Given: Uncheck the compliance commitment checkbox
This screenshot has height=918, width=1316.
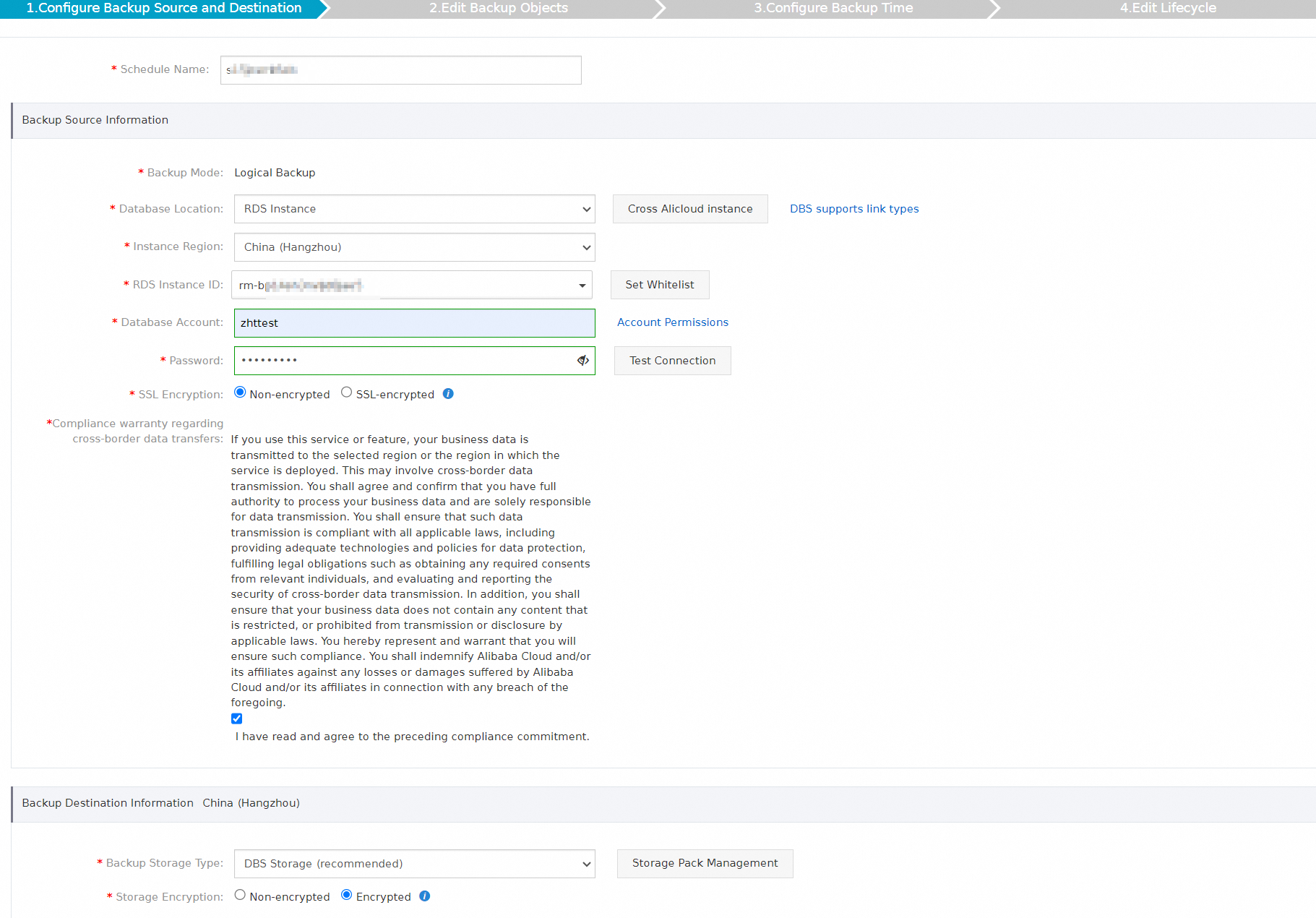Looking at the screenshot, I should pos(236,718).
